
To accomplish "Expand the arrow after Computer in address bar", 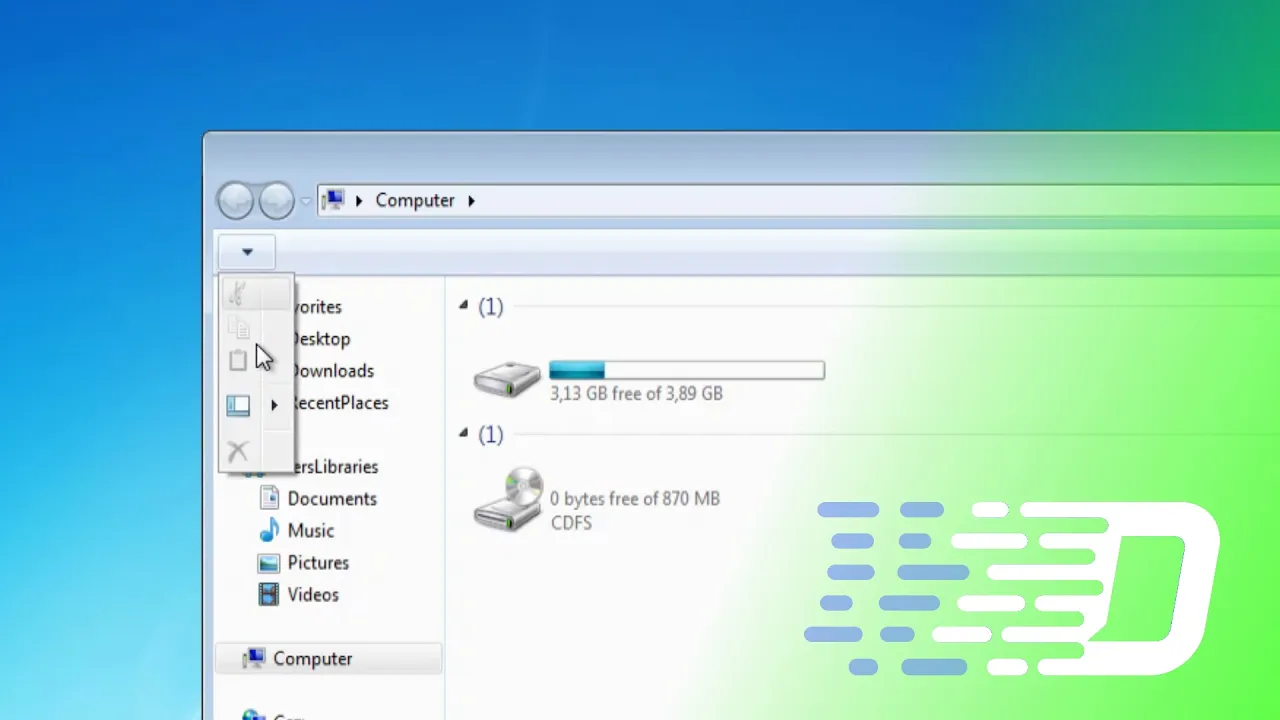I will [x=471, y=200].
